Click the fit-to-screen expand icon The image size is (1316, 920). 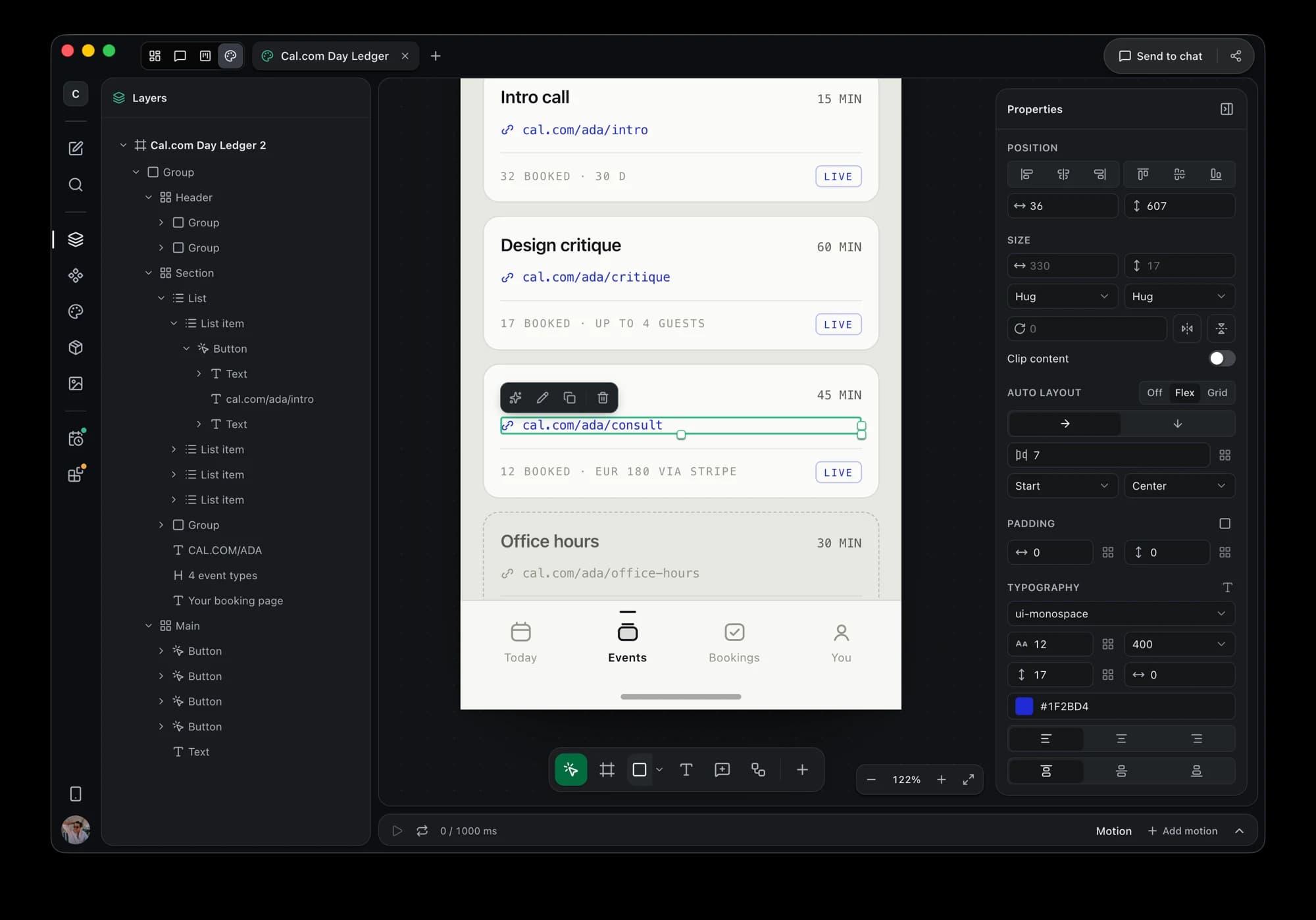coord(969,779)
